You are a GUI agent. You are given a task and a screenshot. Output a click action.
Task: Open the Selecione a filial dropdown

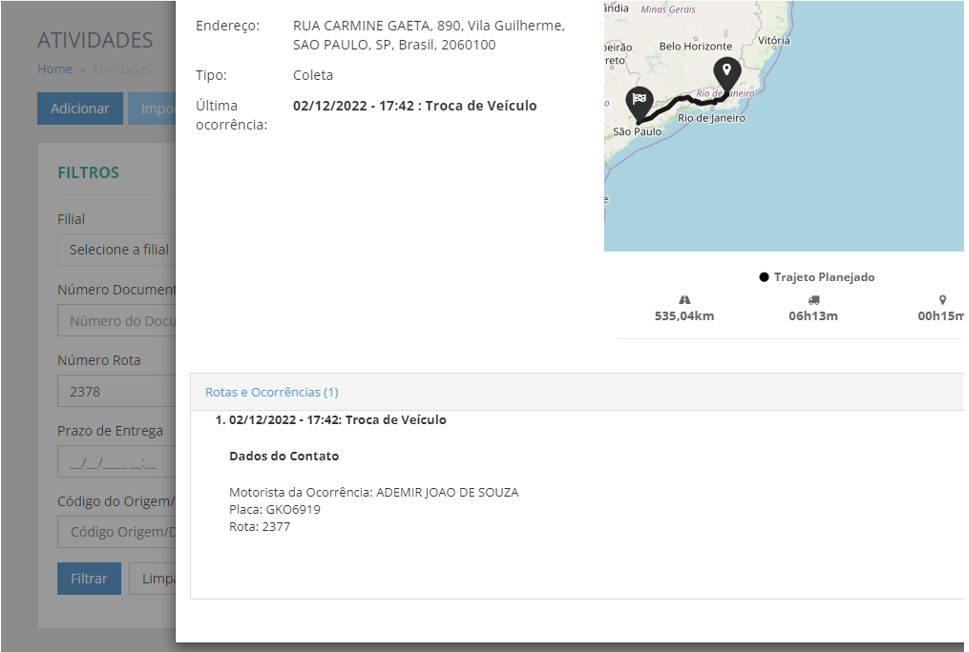click(117, 250)
